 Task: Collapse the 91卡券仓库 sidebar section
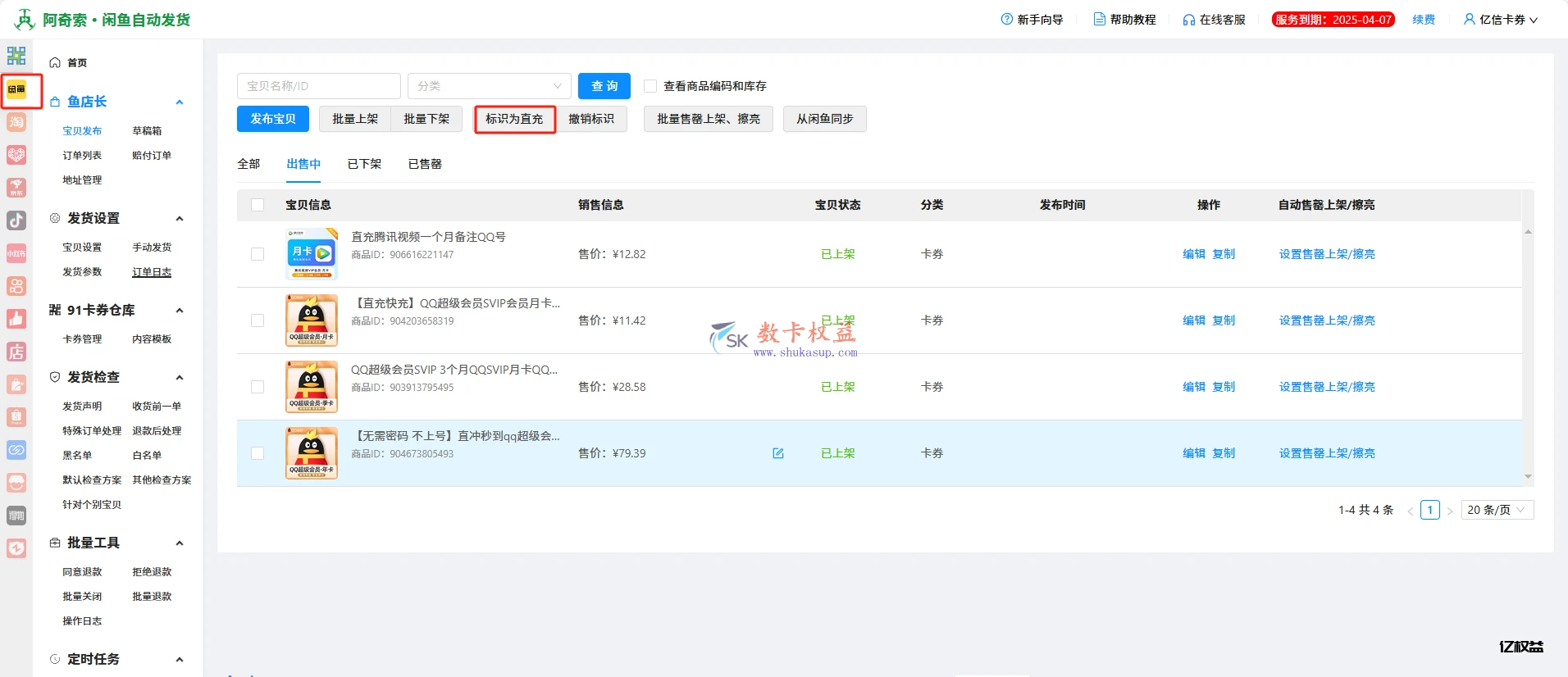click(x=180, y=310)
